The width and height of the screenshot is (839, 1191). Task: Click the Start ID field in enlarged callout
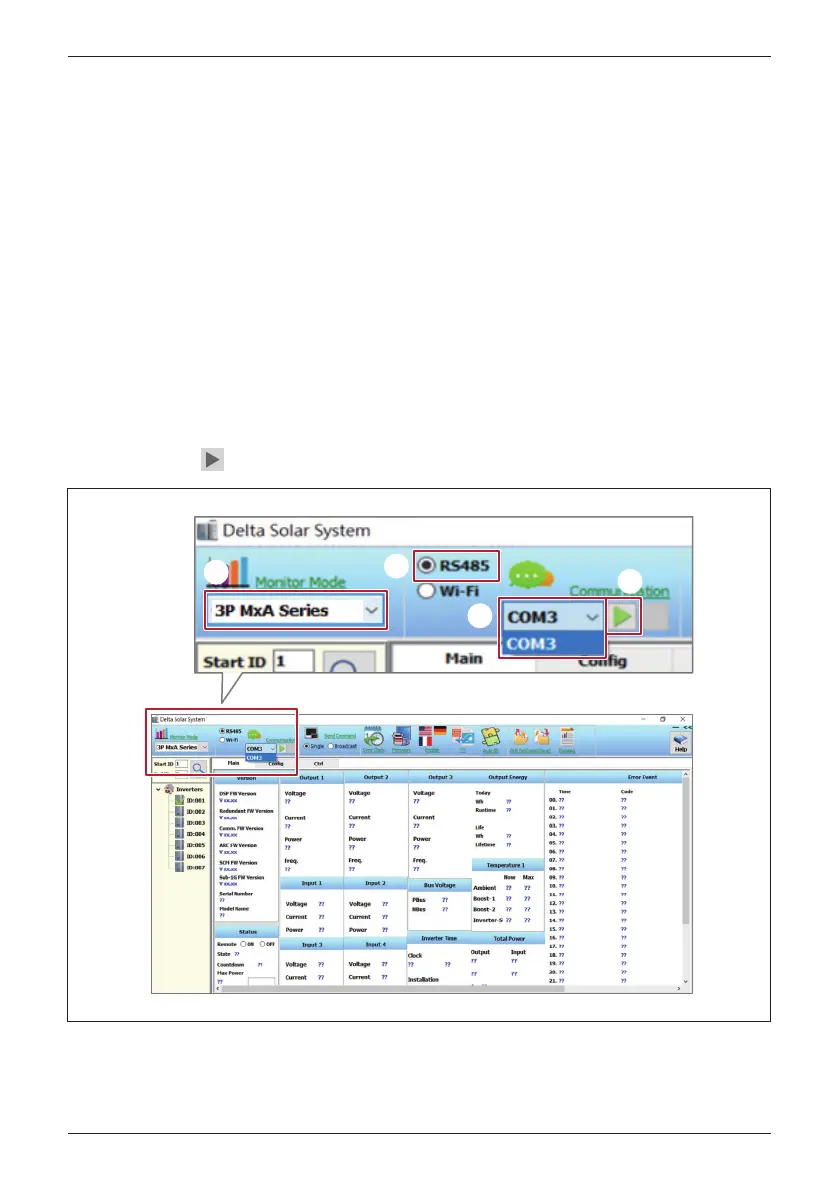pyautogui.click(x=294, y=662)
